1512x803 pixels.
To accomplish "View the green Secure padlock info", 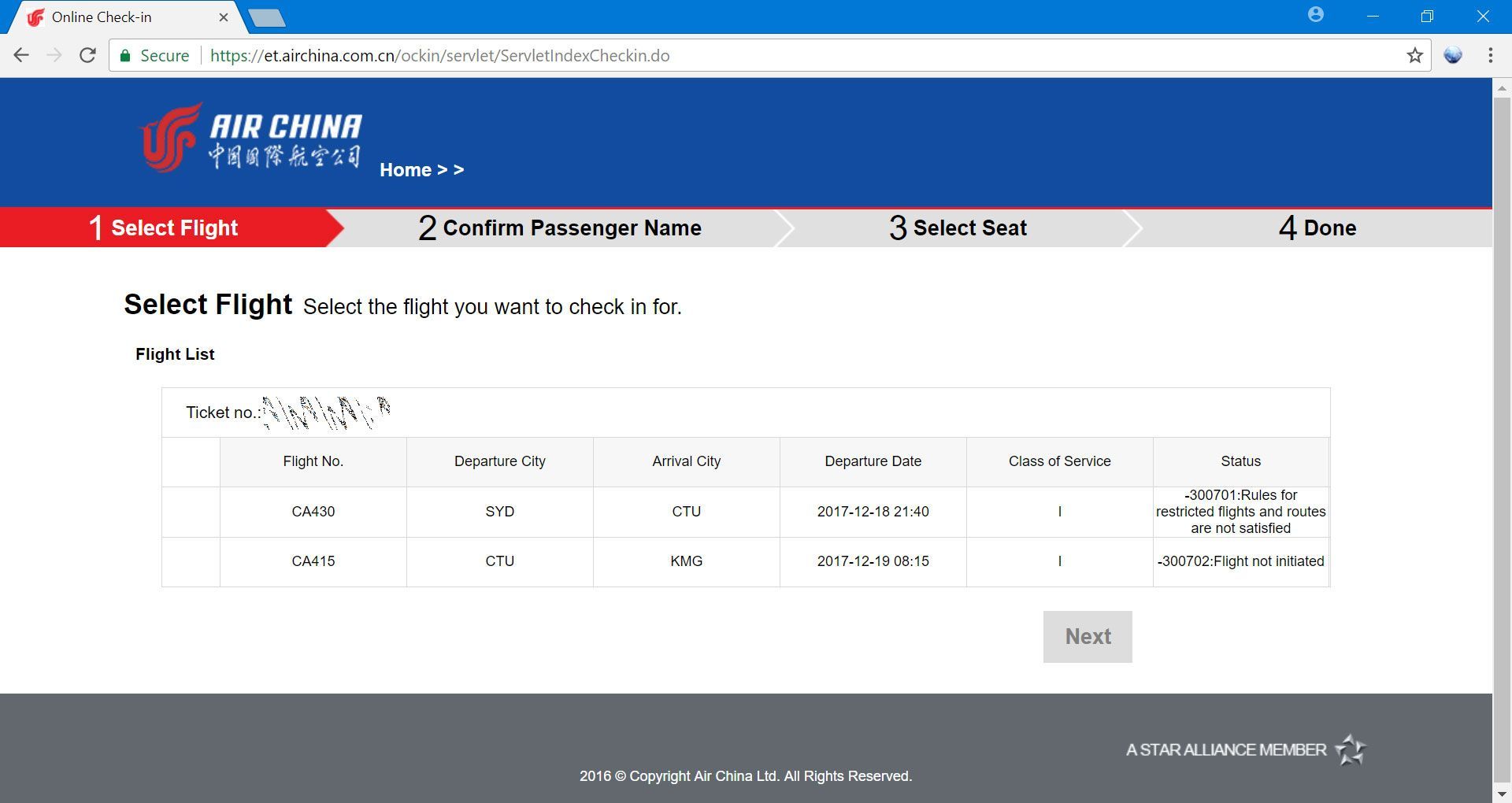I will (154, 55).
